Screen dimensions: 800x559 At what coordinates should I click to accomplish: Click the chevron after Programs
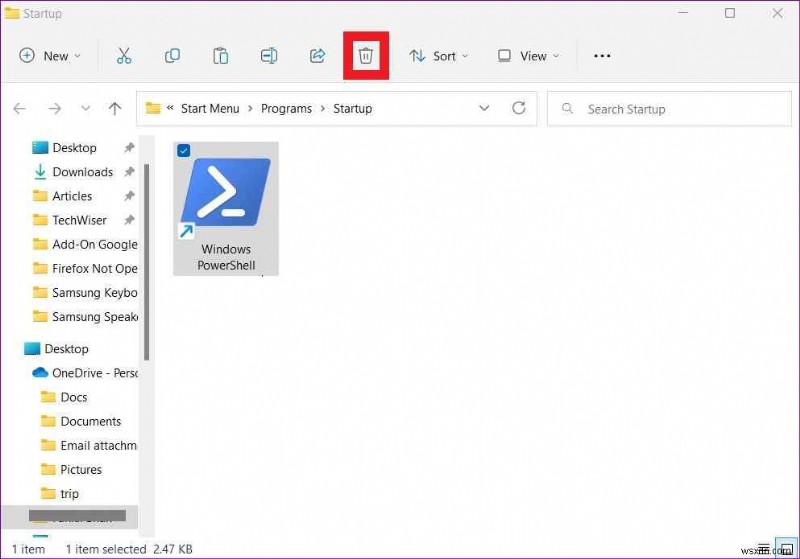(x=322, y=109)
